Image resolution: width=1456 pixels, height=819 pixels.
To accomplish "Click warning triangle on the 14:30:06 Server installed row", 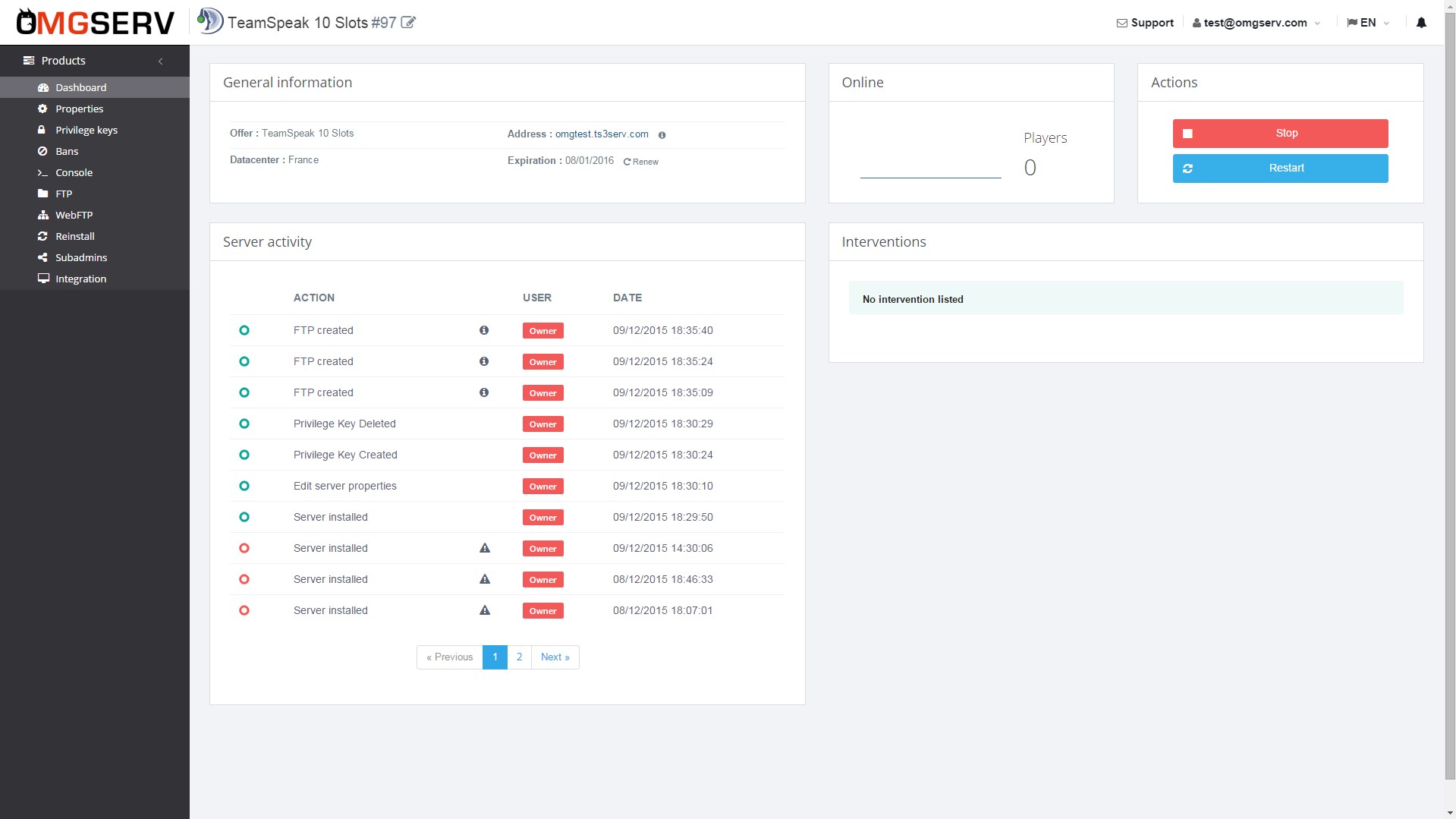I will (485, 548).
